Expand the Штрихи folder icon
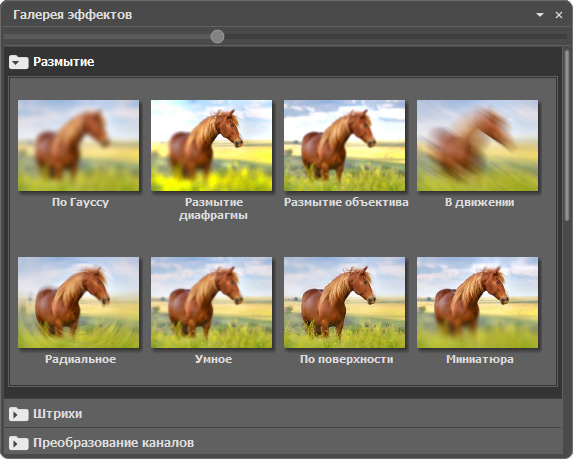The width and height of the screenshot is (573, 459). point(19,414)
